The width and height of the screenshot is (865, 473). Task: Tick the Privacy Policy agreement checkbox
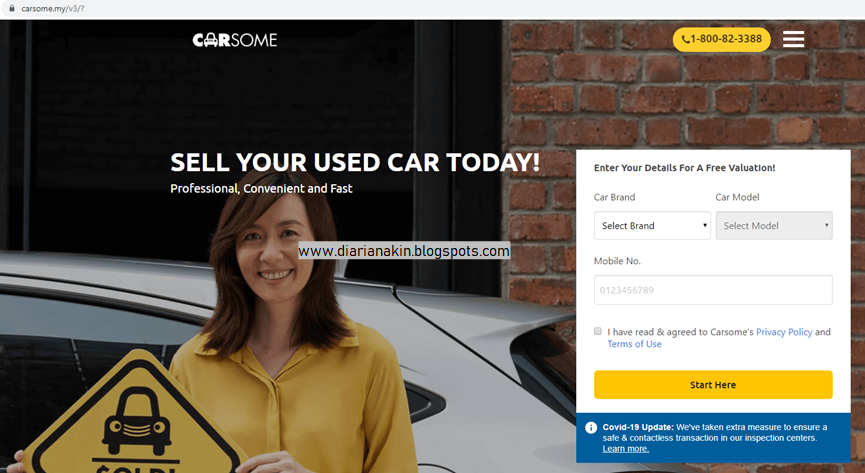(x=597, y=331)
